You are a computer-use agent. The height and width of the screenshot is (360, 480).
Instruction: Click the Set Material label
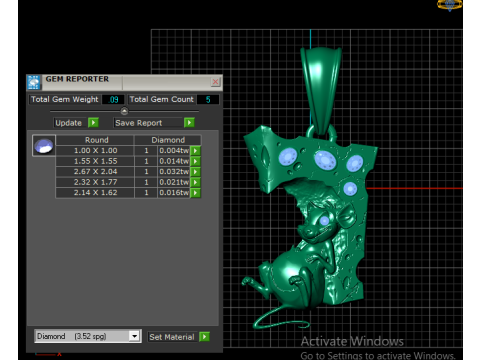172,337
